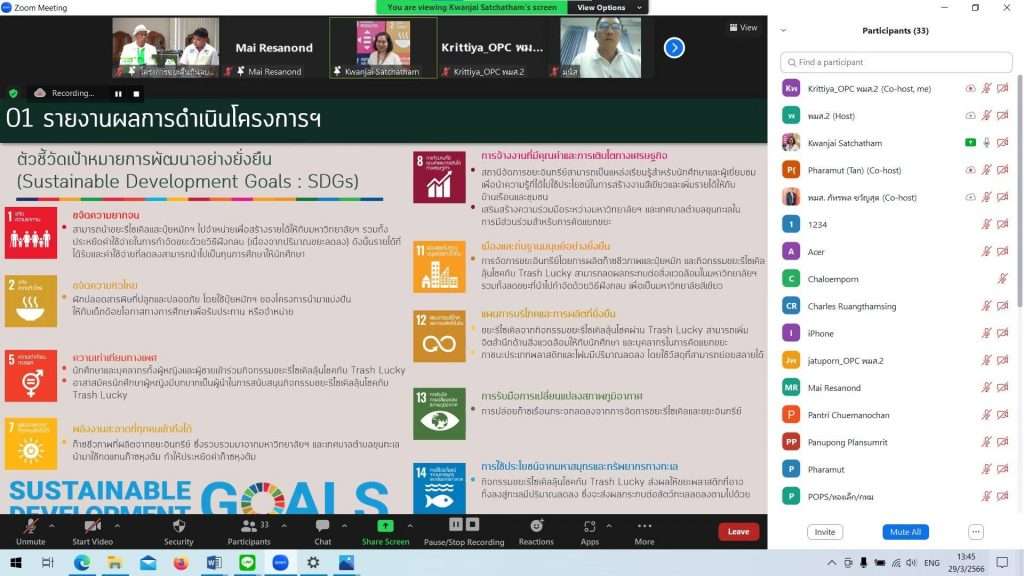The width and height of the screenshot is (1024, 576).
Task: Expand the caret next to Apps
Action: coord(609,525)
